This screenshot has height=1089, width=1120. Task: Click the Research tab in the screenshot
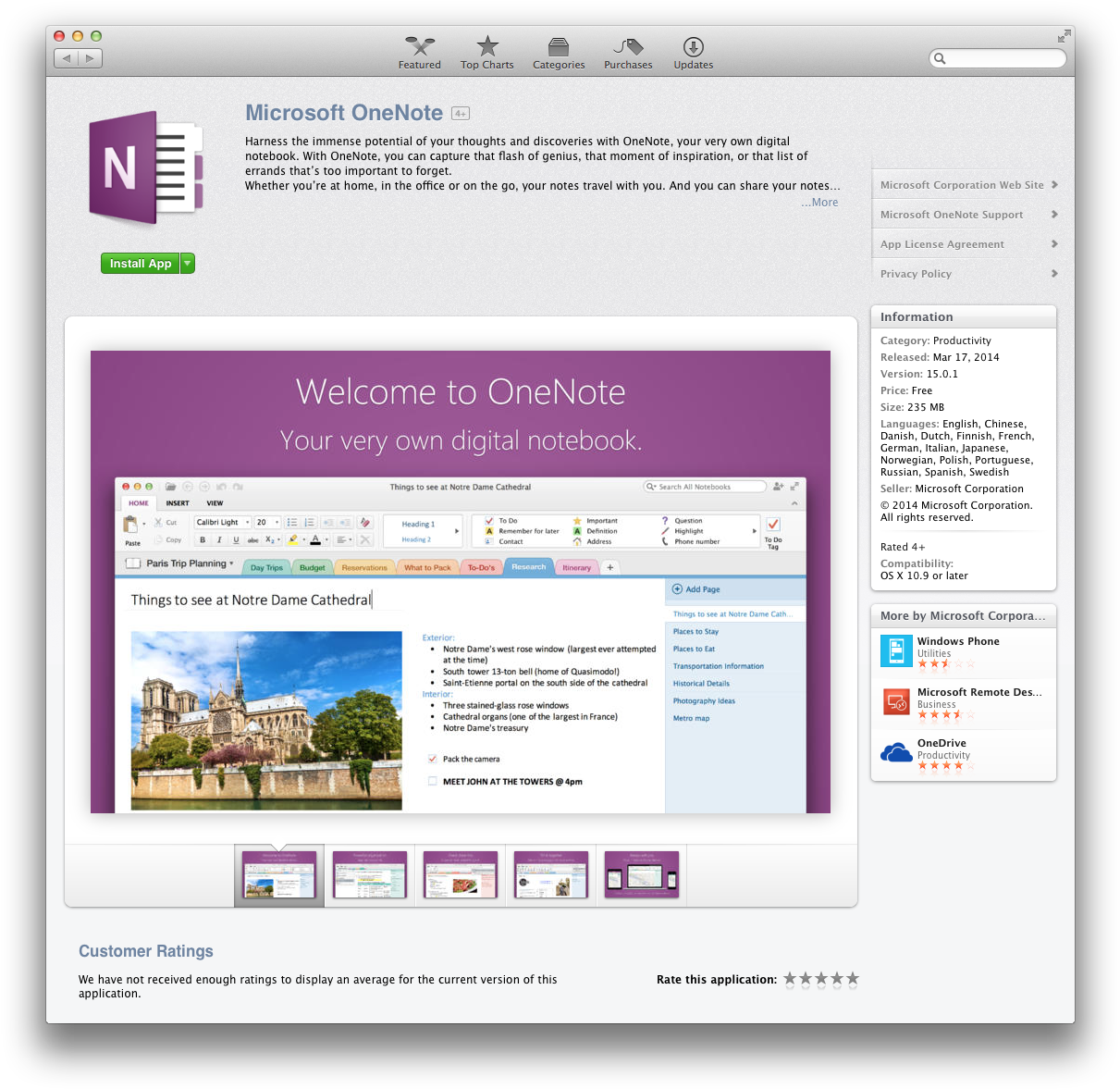click(529, 567)
